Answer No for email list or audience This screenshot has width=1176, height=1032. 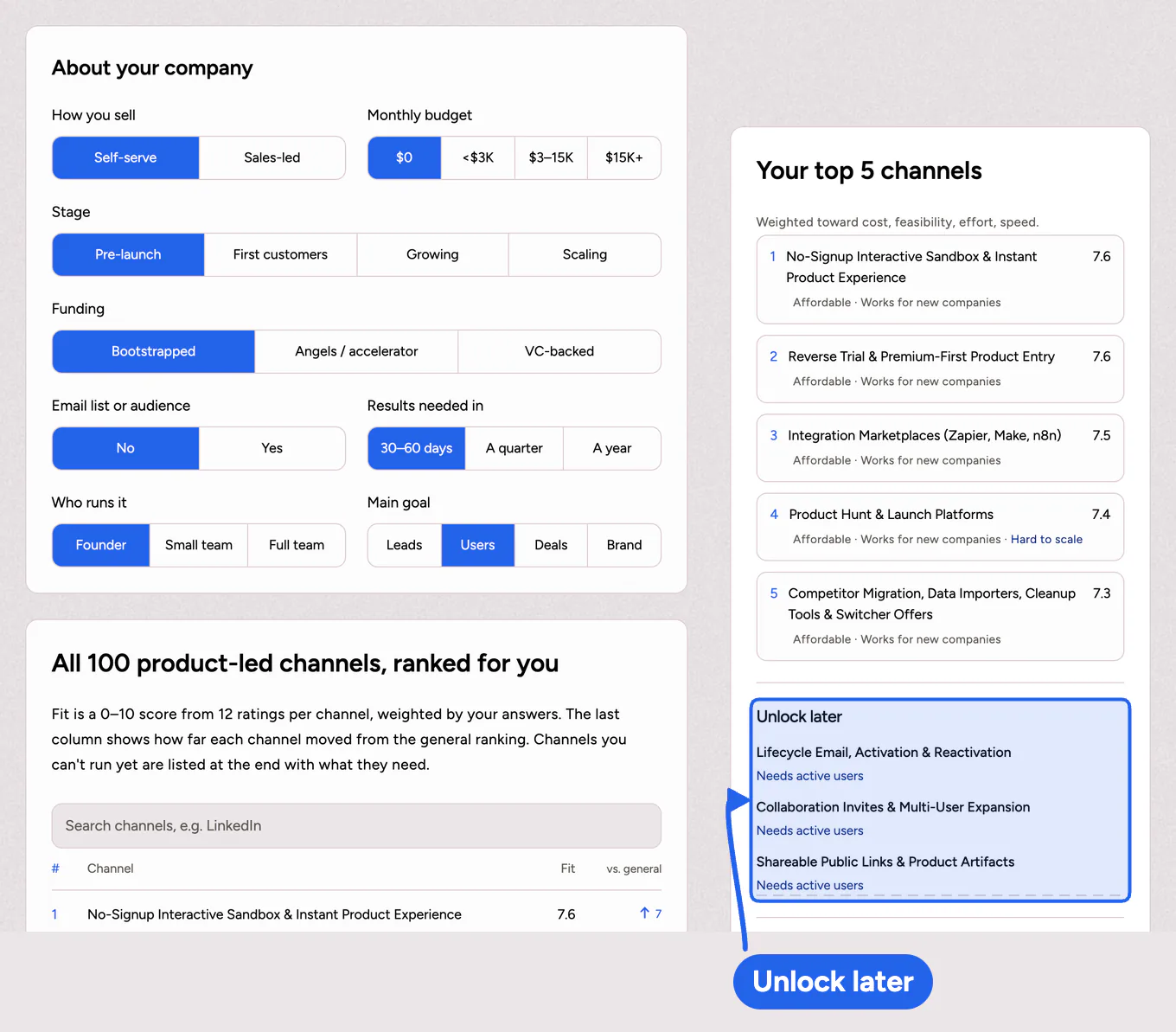click(x=125, y=448)
